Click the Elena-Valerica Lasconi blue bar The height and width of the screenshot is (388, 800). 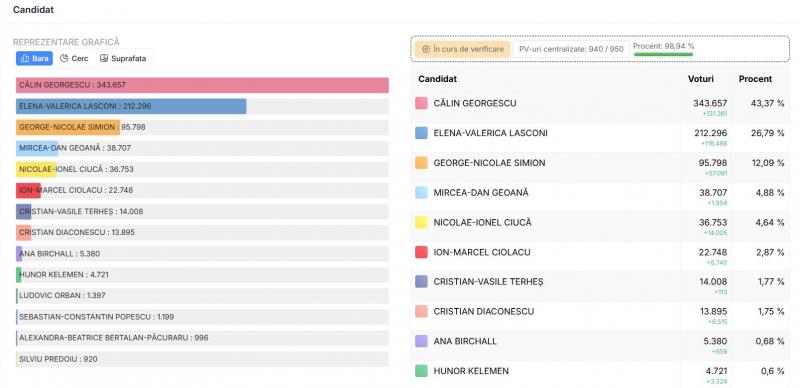(x=131, y=106)
